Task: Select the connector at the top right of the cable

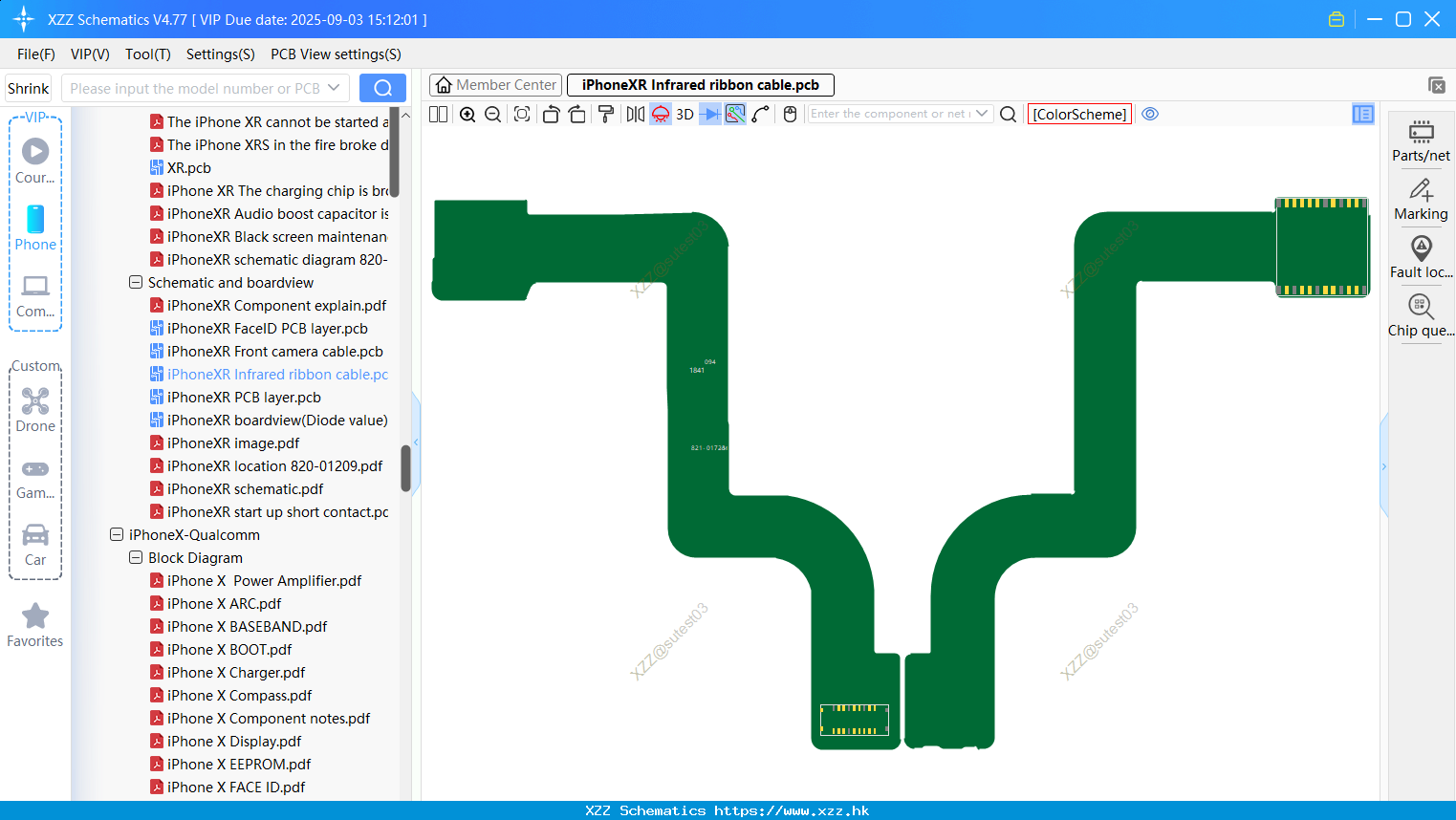Action: (x=1322, y=247)
